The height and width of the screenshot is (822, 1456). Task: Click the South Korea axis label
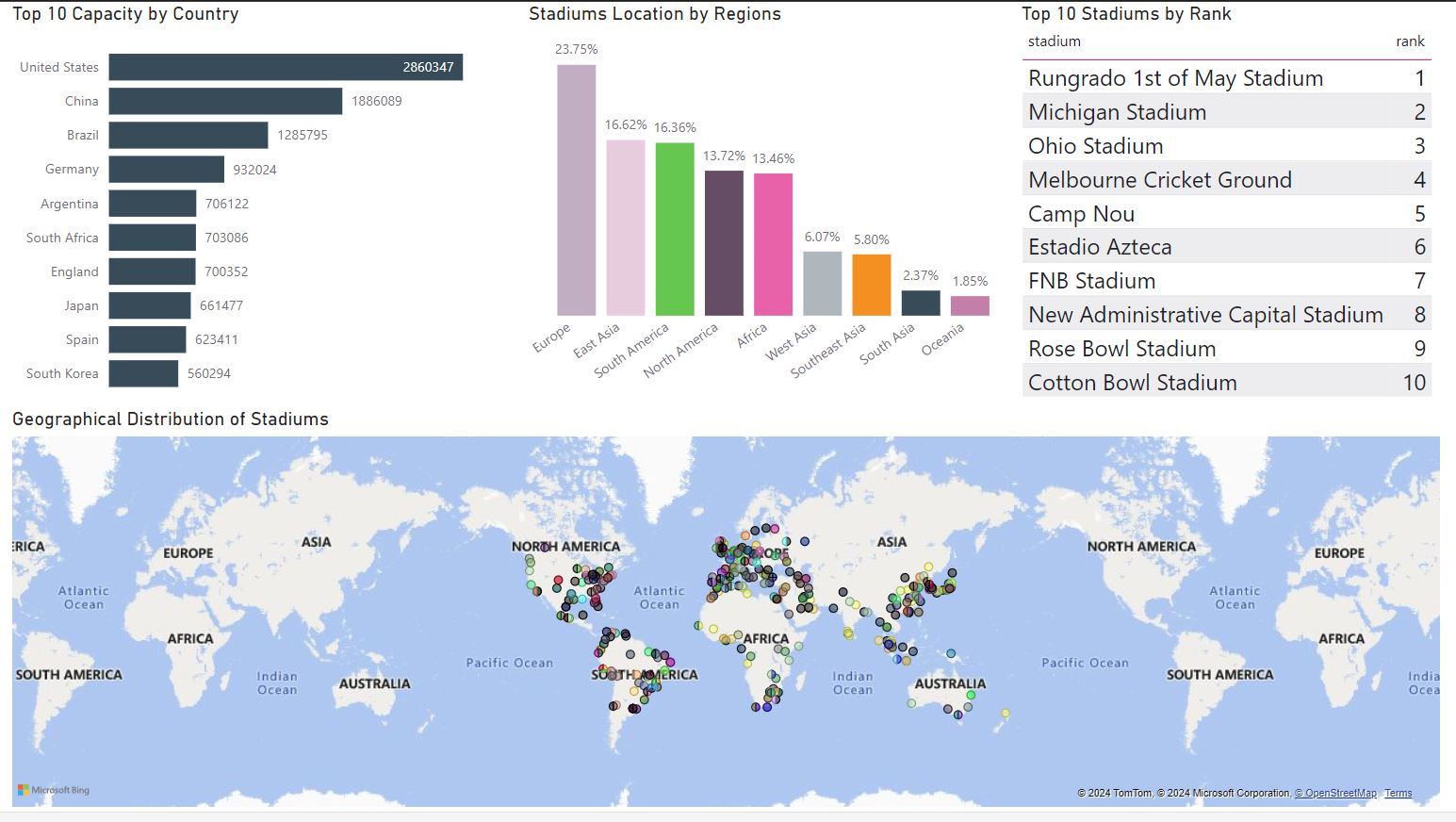coord(62,373)
